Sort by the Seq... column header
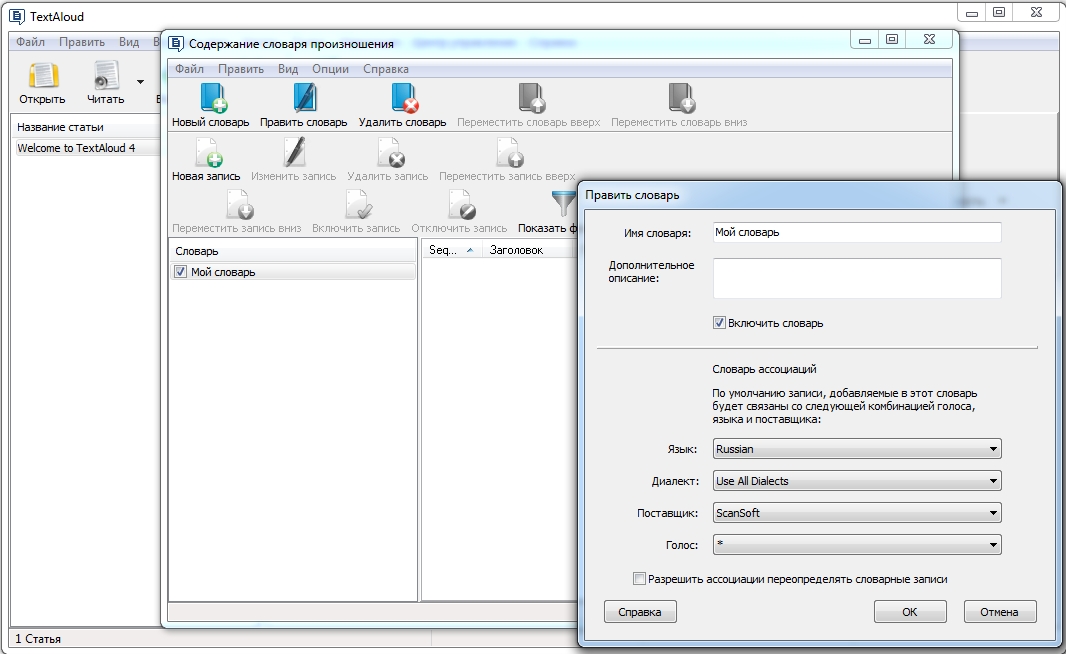 click(451, 250)
